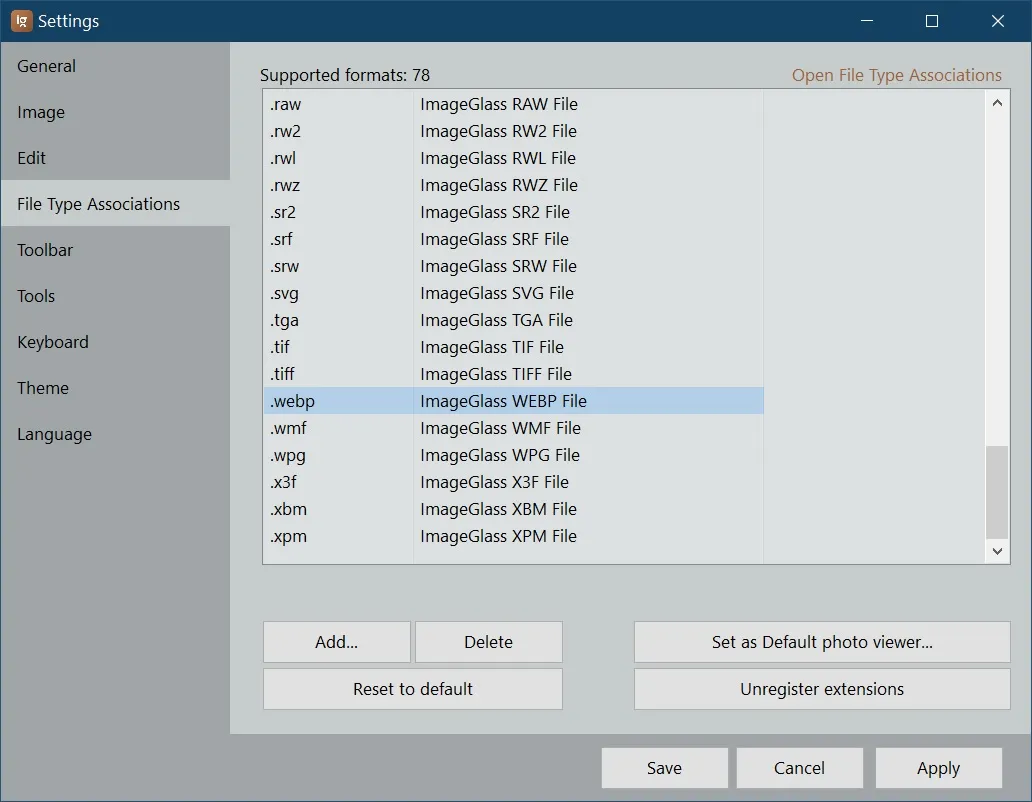
Task: Click Reset to default button
Action: coord(413,689)
